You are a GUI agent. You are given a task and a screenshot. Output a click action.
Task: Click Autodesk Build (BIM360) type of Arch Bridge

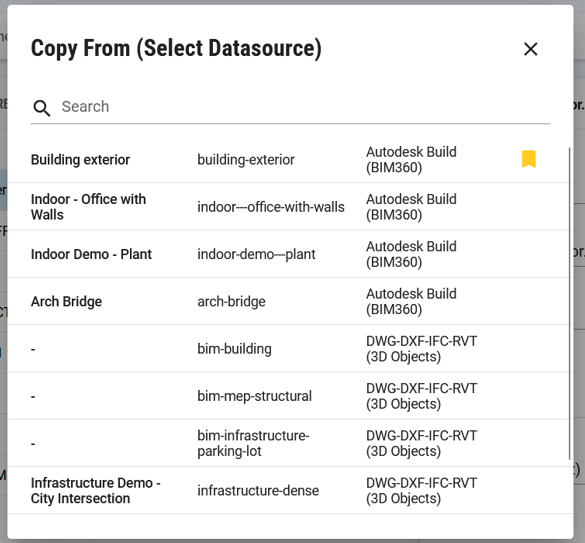(x=411, y=302)
